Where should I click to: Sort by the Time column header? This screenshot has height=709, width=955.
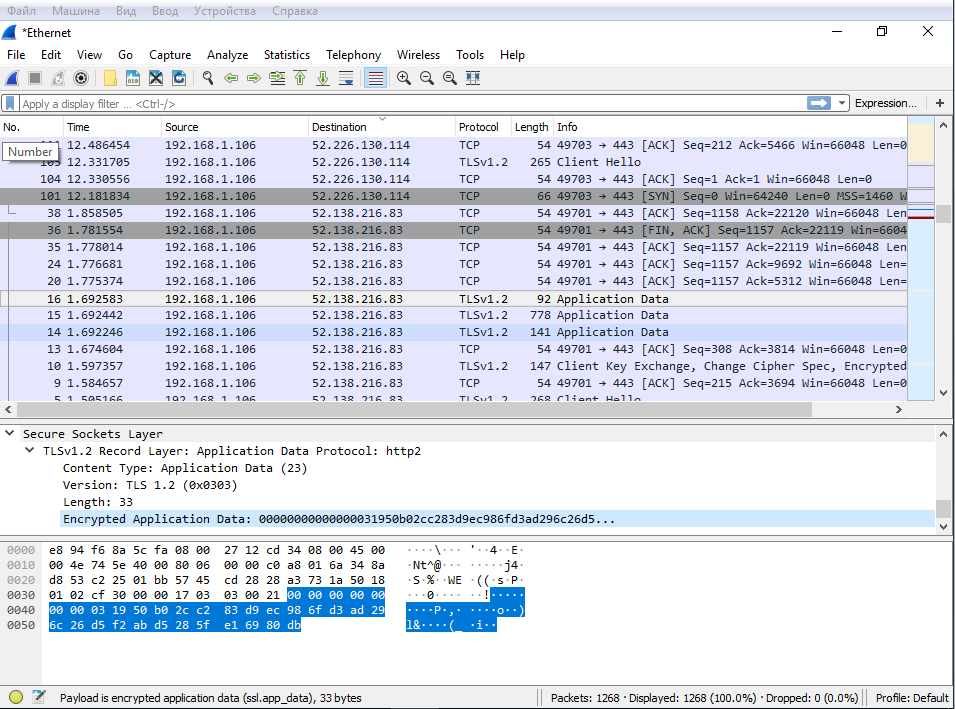tap(113, 127)
